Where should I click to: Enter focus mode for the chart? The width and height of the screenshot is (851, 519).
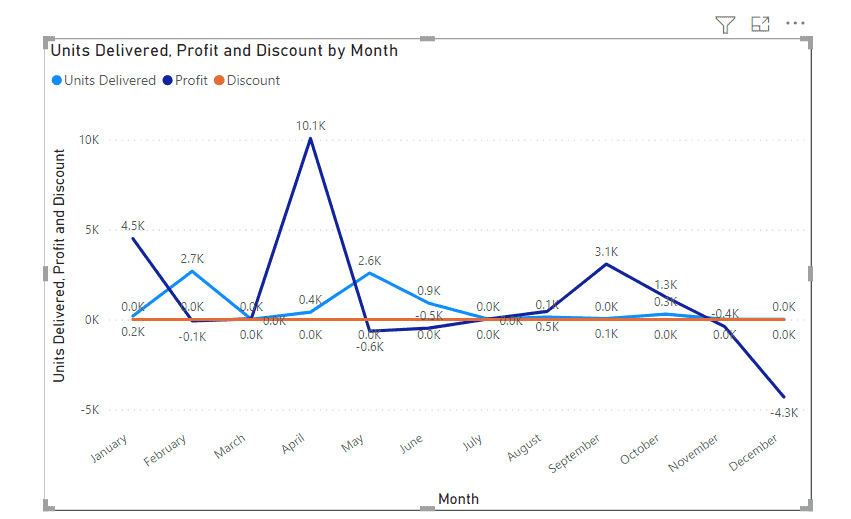coord(760,24)
